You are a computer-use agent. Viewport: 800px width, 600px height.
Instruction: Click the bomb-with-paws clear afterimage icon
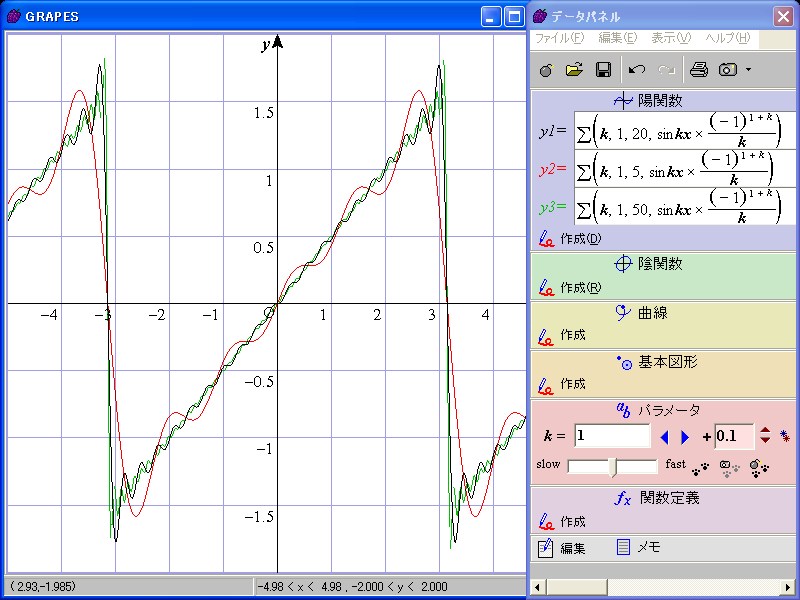pyautogui.click(x=759, y=465)
